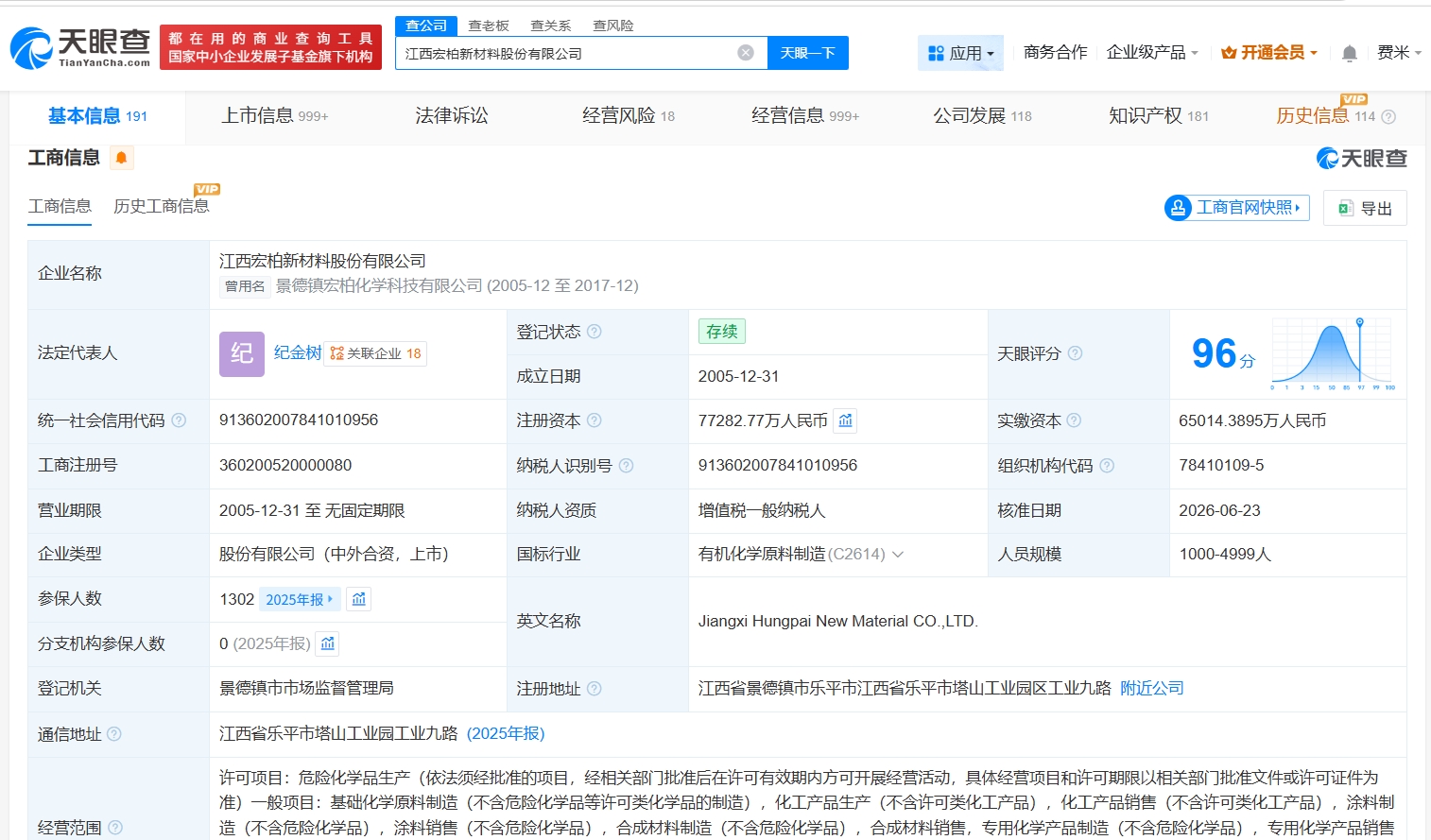The image size is (1431, 840).
Task: Click help icon beside 天眼评分
Action: pos(1075,353)
